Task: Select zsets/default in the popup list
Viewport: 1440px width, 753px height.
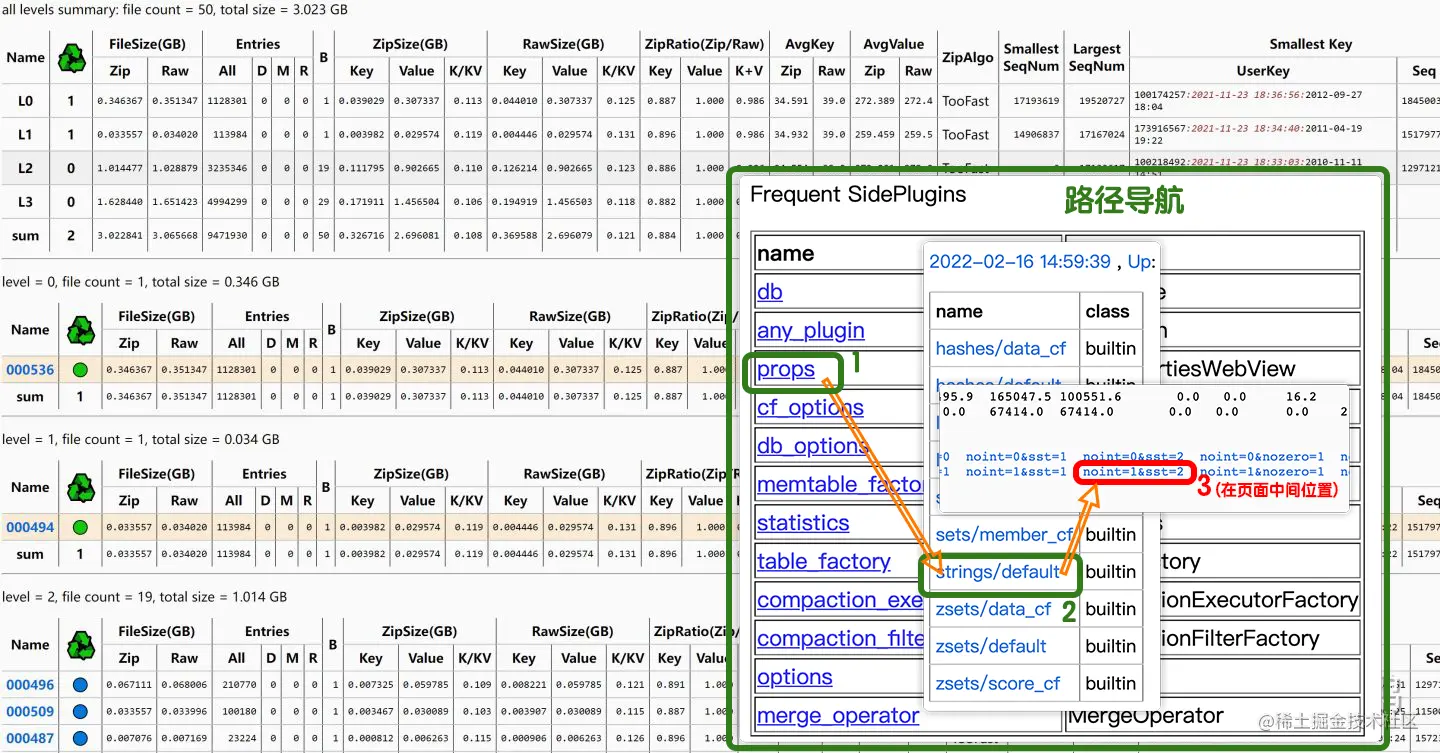Action: [991, 646]
